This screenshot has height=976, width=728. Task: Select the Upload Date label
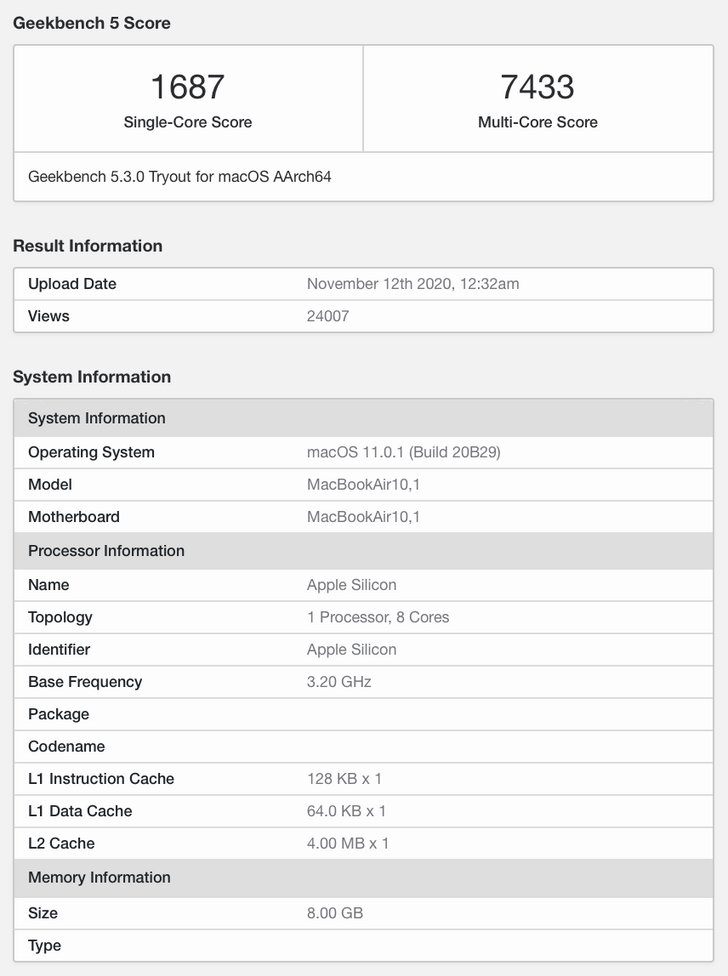tap(72, 284)
